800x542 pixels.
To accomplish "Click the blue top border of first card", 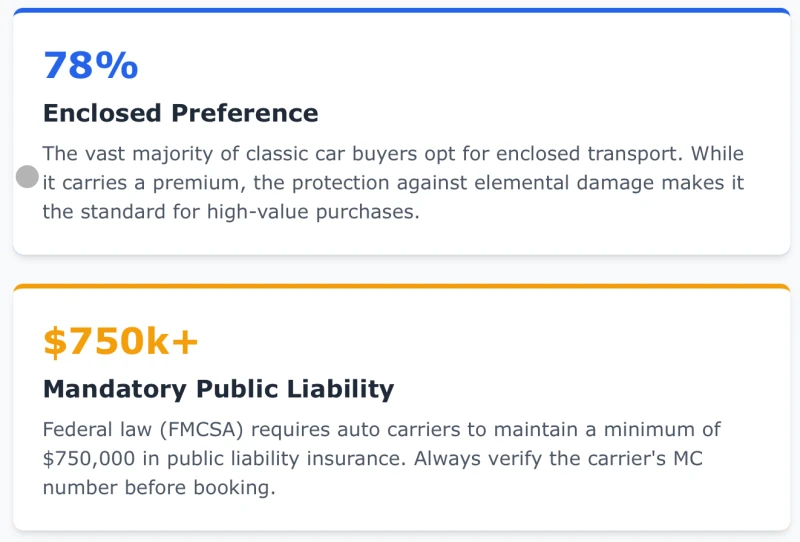I will (x=401, y=11).
